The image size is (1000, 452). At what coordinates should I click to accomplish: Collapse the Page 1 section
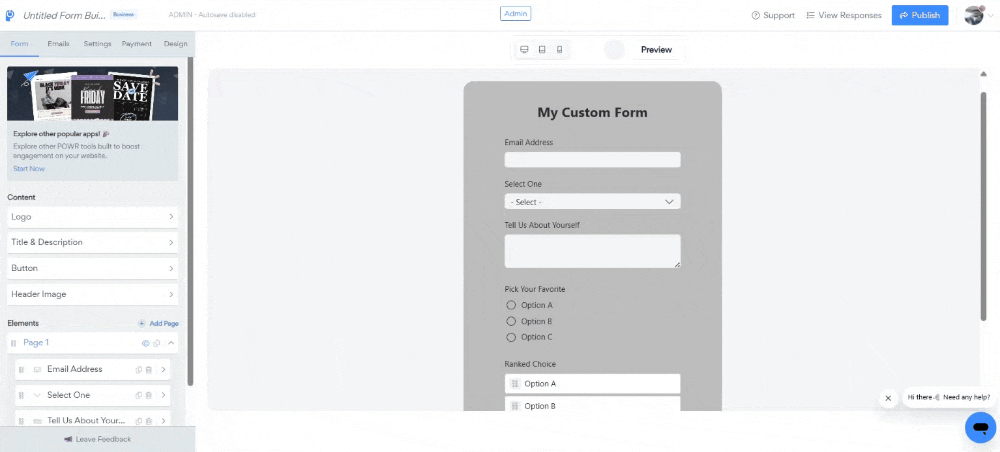(x=171, y=343)
